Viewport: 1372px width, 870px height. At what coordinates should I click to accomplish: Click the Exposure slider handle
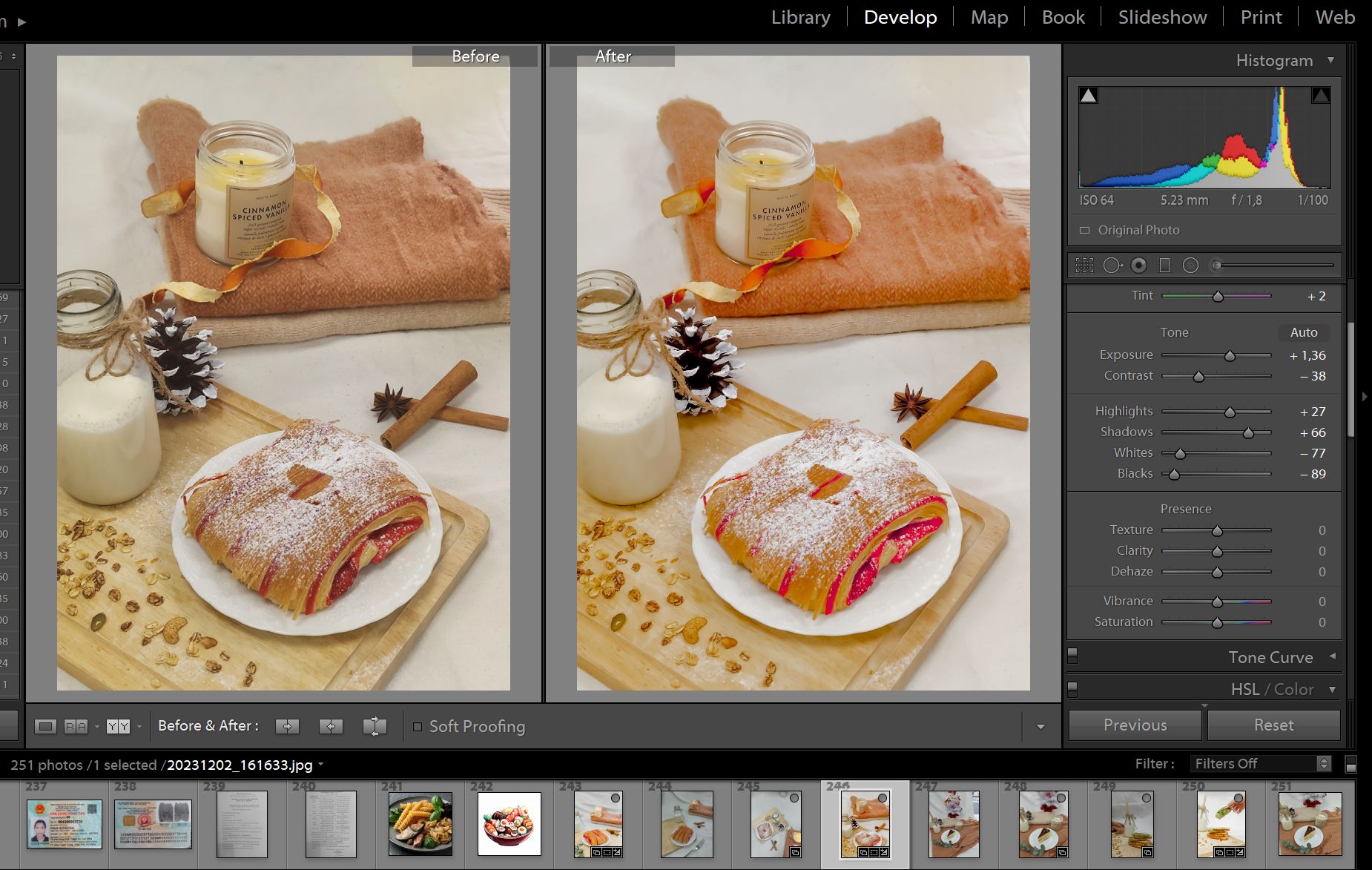pos(1230,356)
